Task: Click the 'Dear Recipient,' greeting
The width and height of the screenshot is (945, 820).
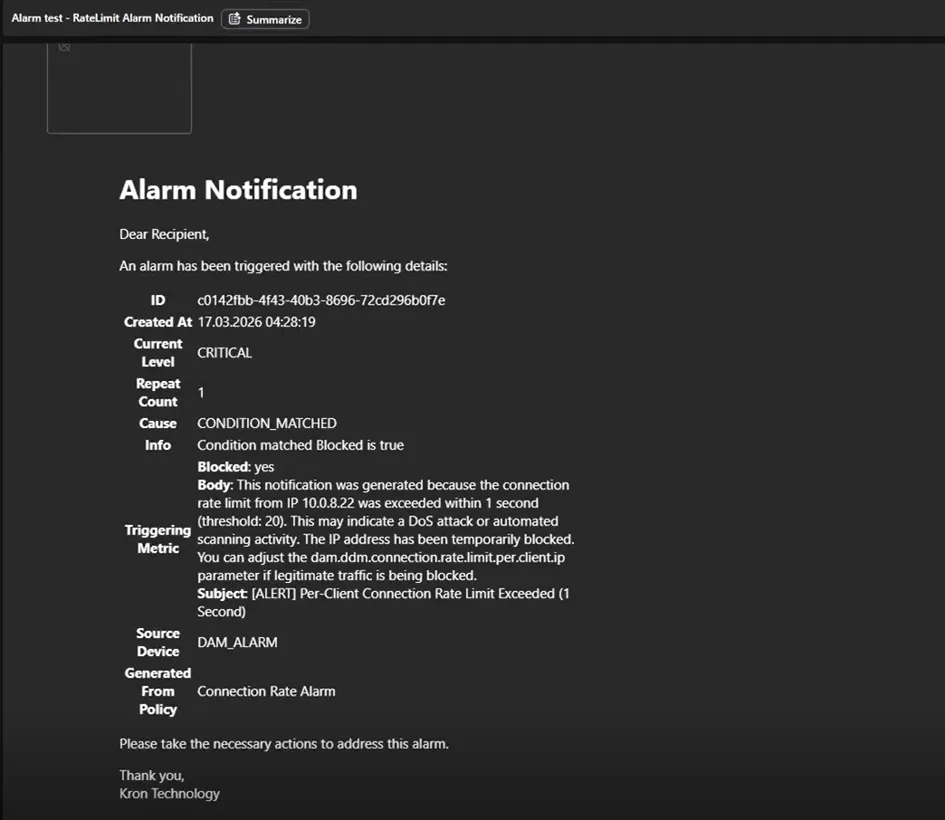Action: click(x=164, y=234)
